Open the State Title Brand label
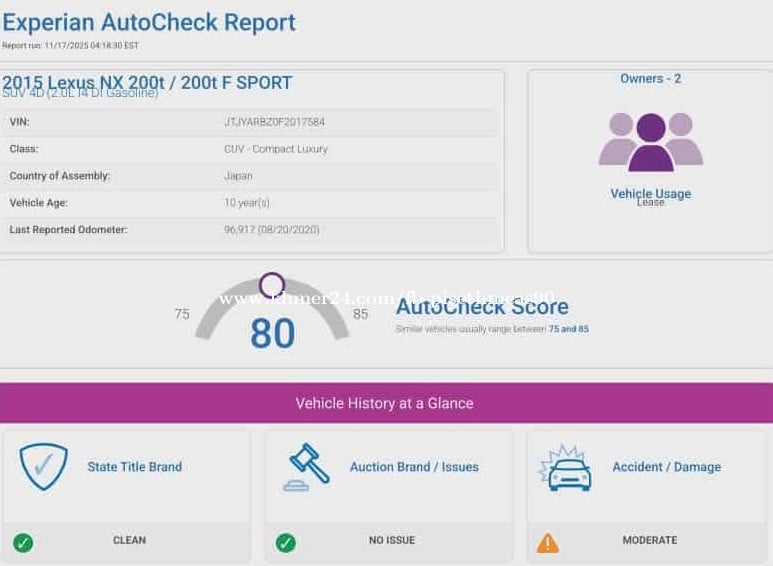 [x=134, y=467]
